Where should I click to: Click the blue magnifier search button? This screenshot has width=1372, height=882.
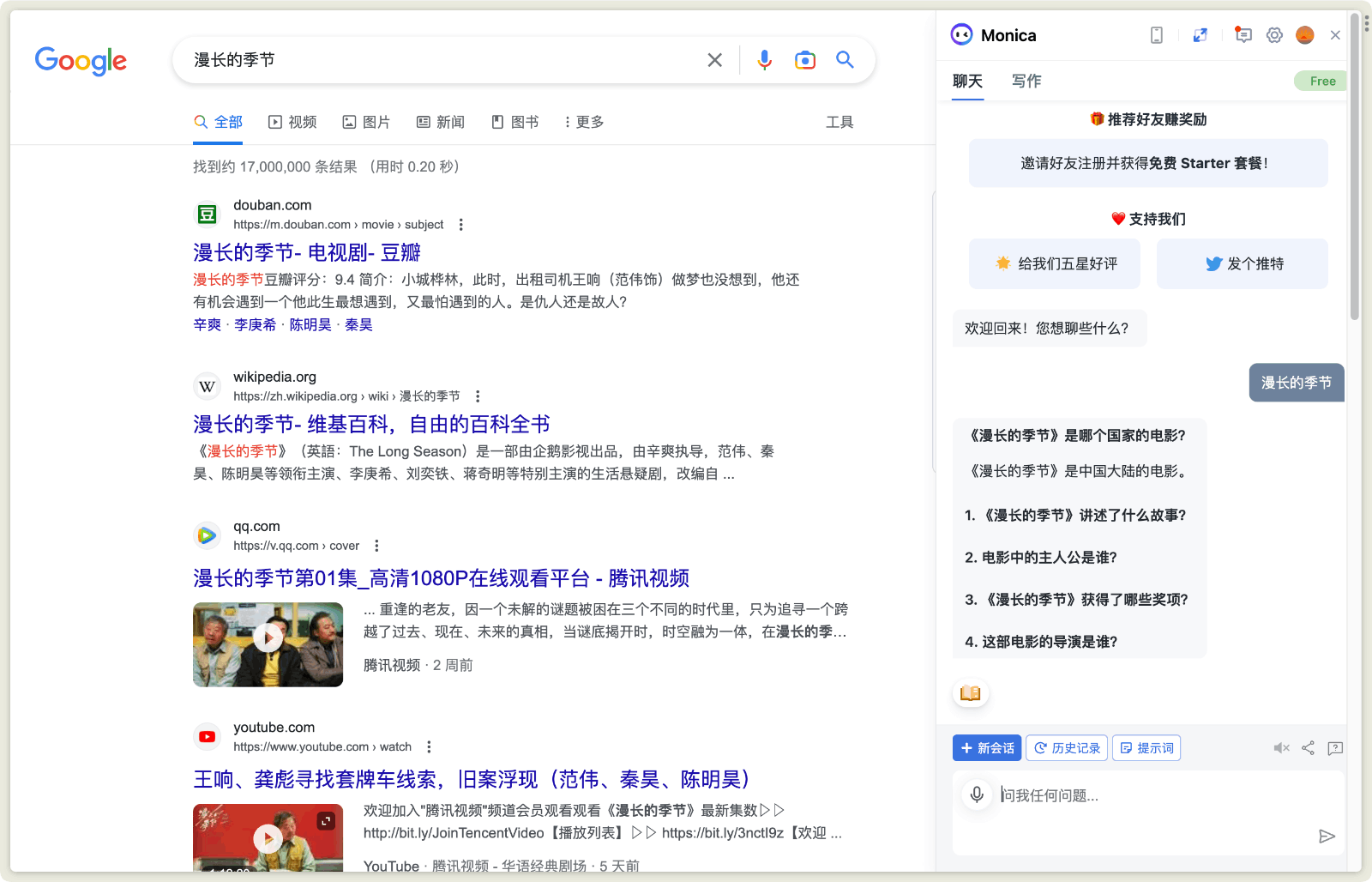pyautogui.click(x=845, y=60)
